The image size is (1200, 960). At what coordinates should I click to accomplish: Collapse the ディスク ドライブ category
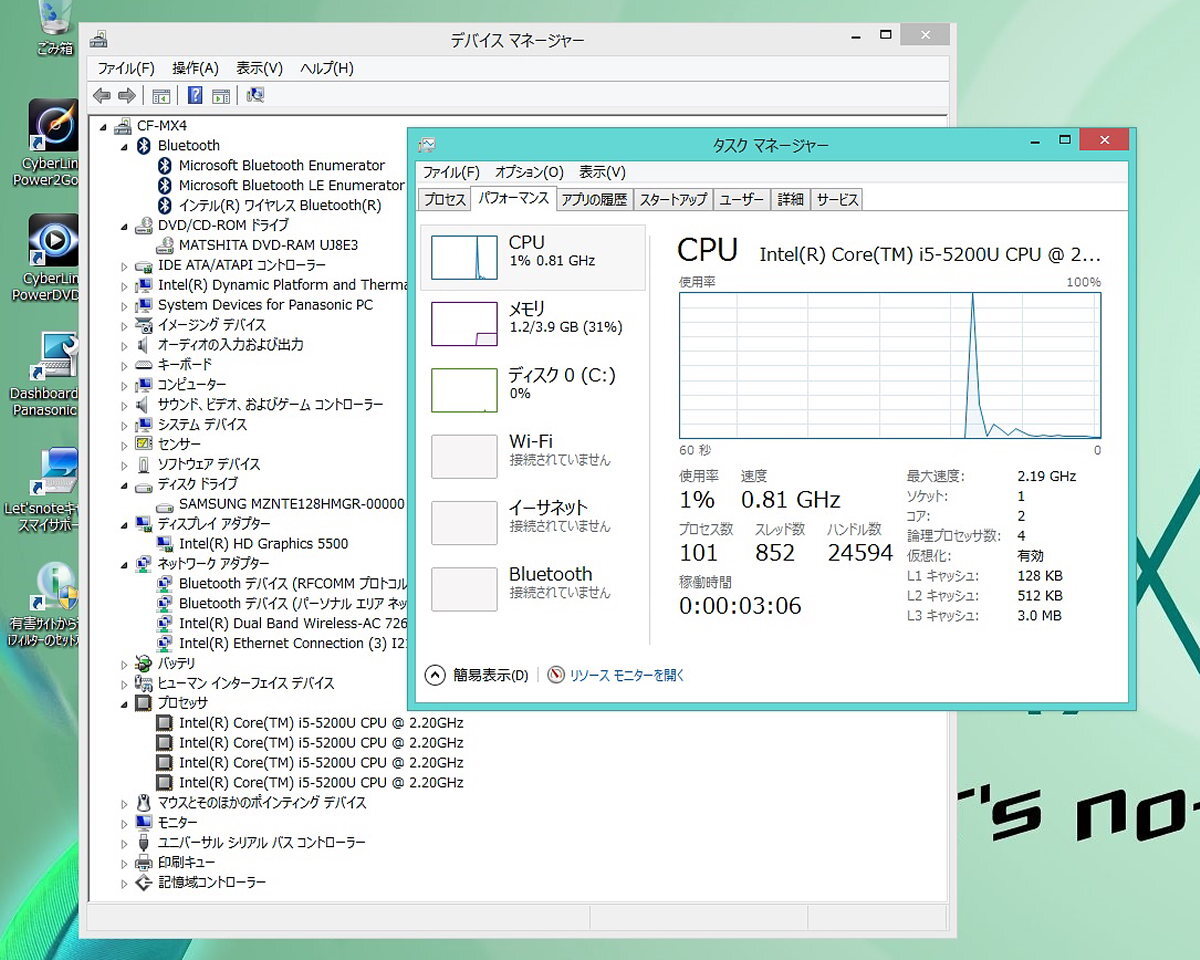(125, 485)
